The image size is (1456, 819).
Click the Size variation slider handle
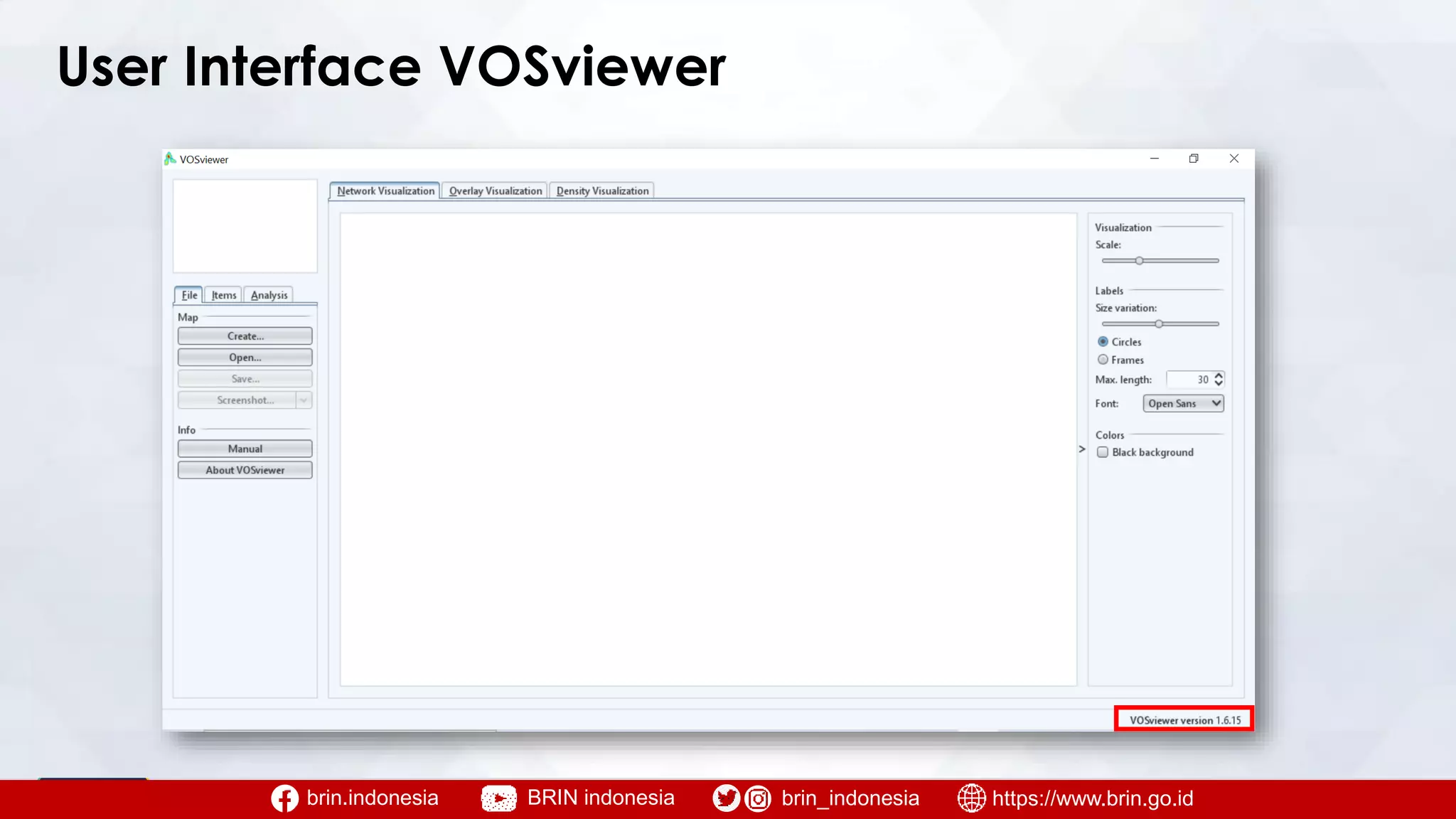point(1159,324)
